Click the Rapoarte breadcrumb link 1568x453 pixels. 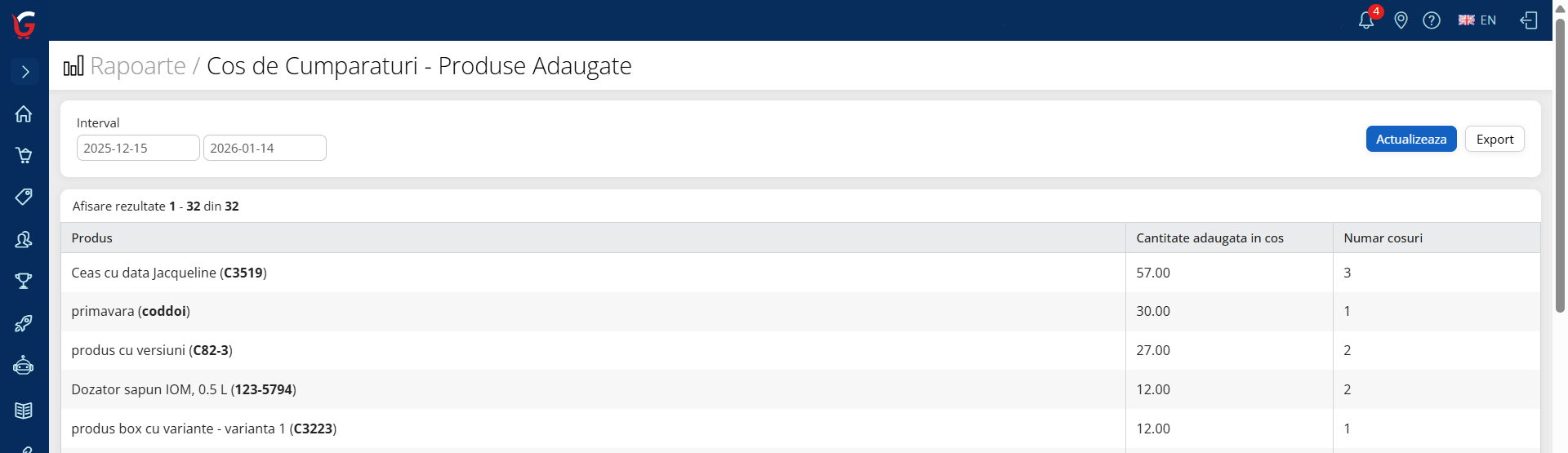[138, 66]
